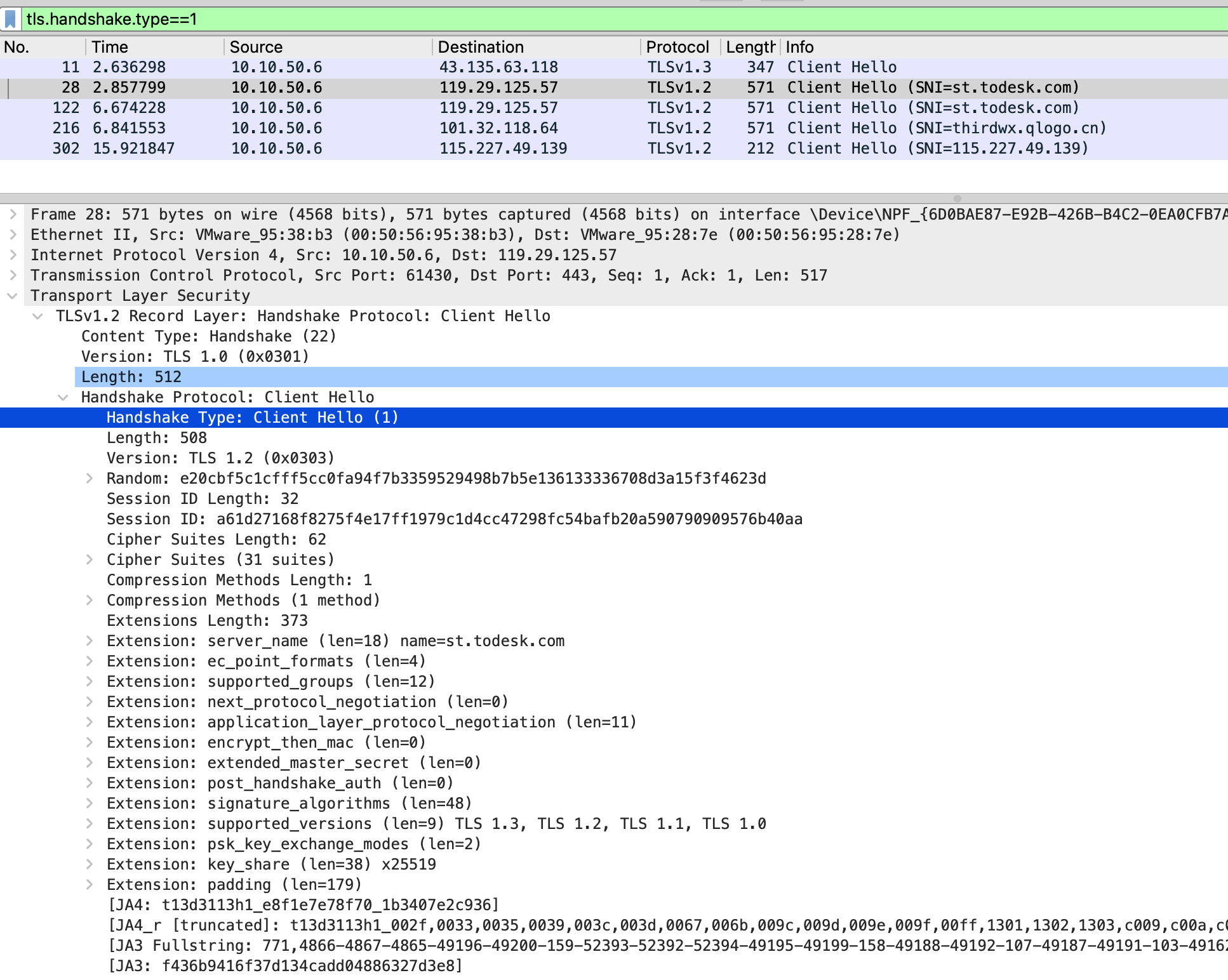The image size is (1228, 980).
Task: Select Version: TLS 1.0 (0x0301) line
Action: (x=195, y=357)
